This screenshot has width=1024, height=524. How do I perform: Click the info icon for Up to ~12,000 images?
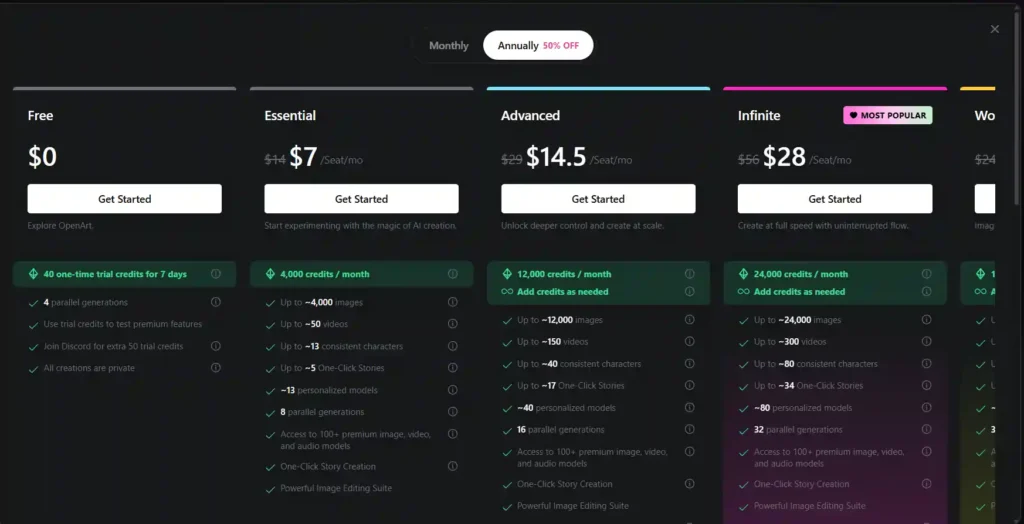coord(690,319)
